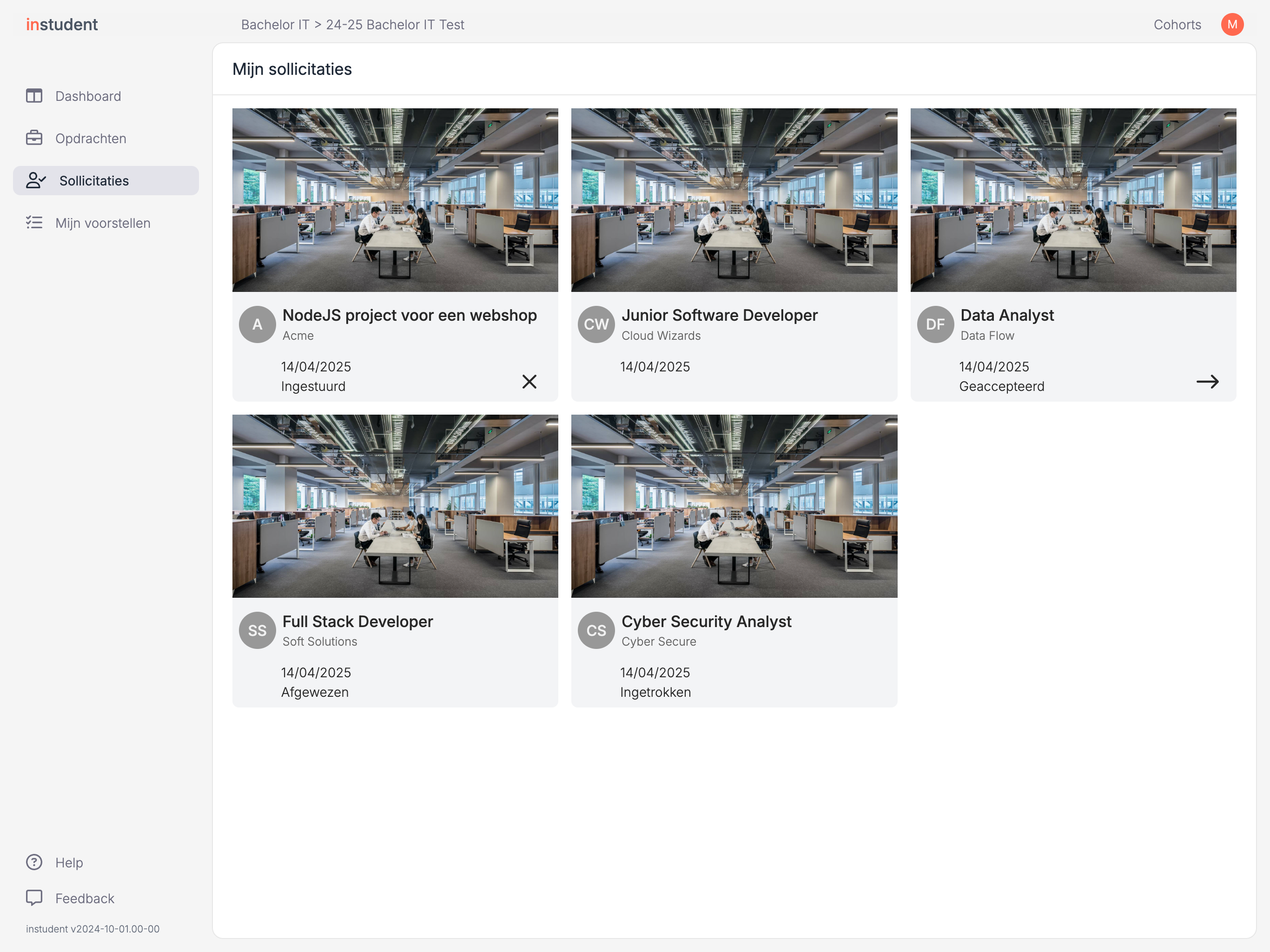
Task: Click the instudent logo
Action: pyautogui.click(x=62, y=25)
